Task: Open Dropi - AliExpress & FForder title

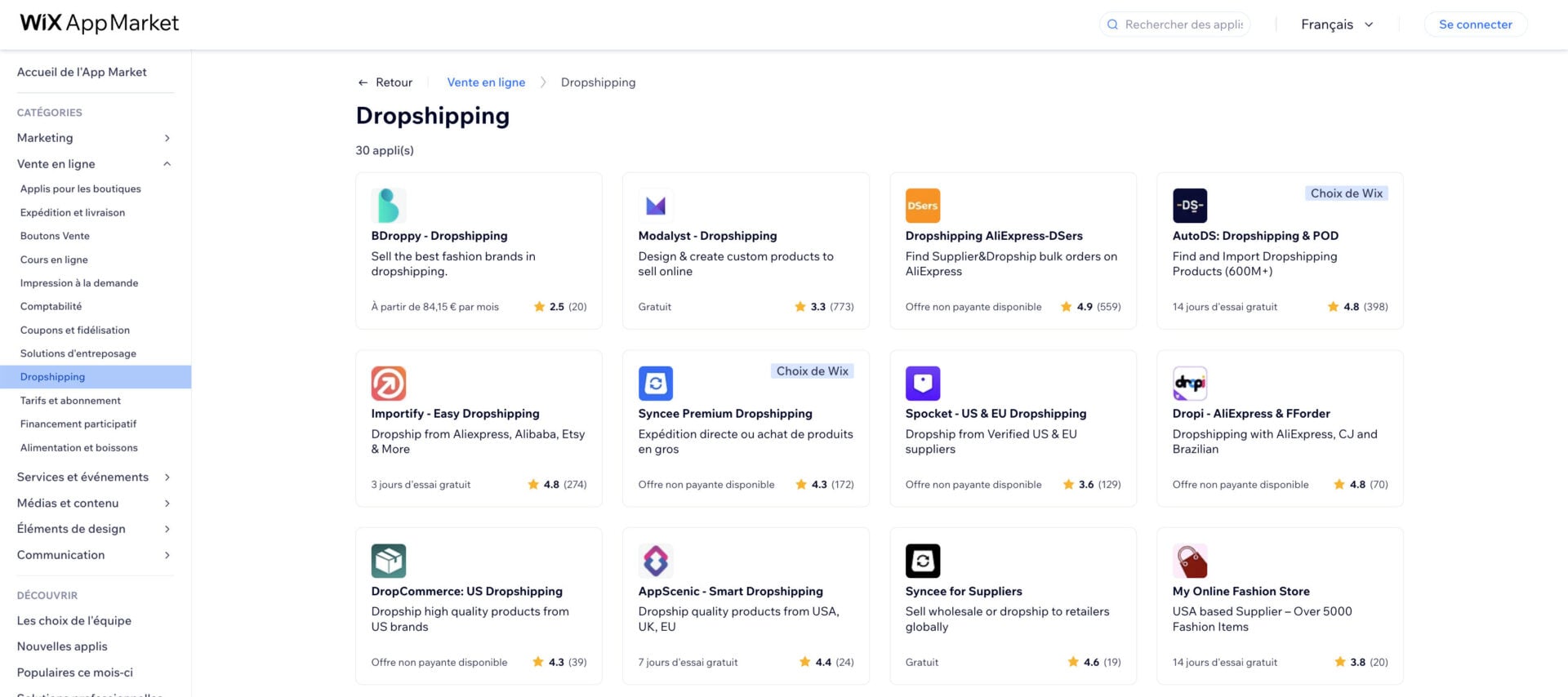Action: coord(1251,414)
